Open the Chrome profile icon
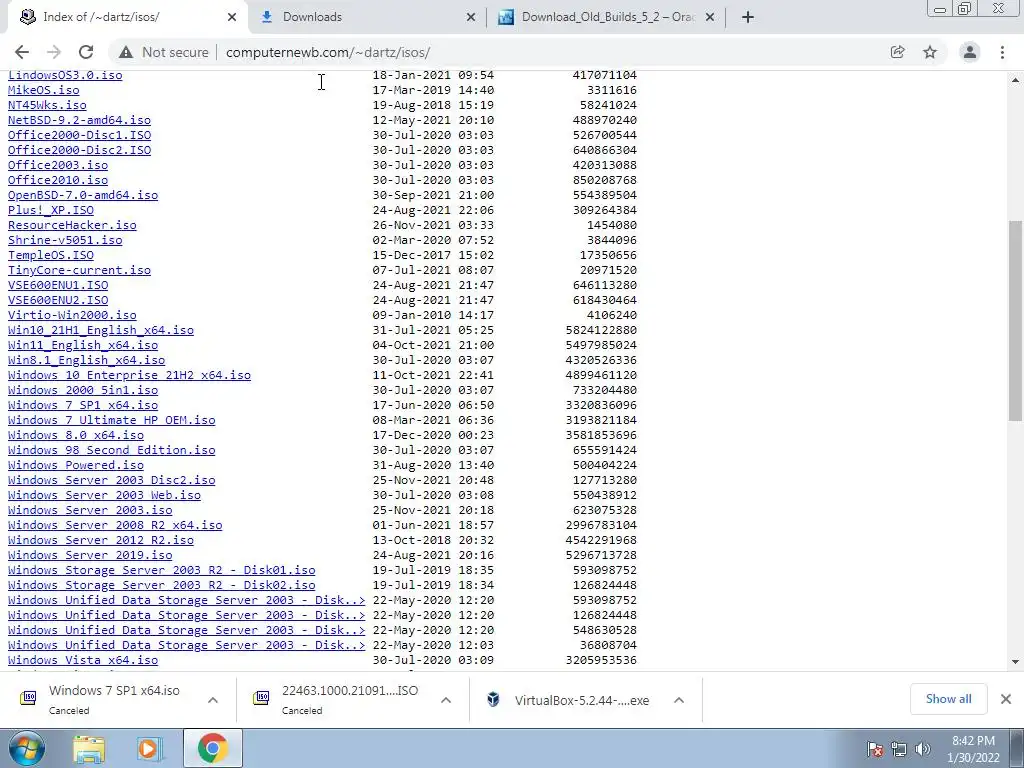Screen dimensions: 1024x768 pos(970,52)
